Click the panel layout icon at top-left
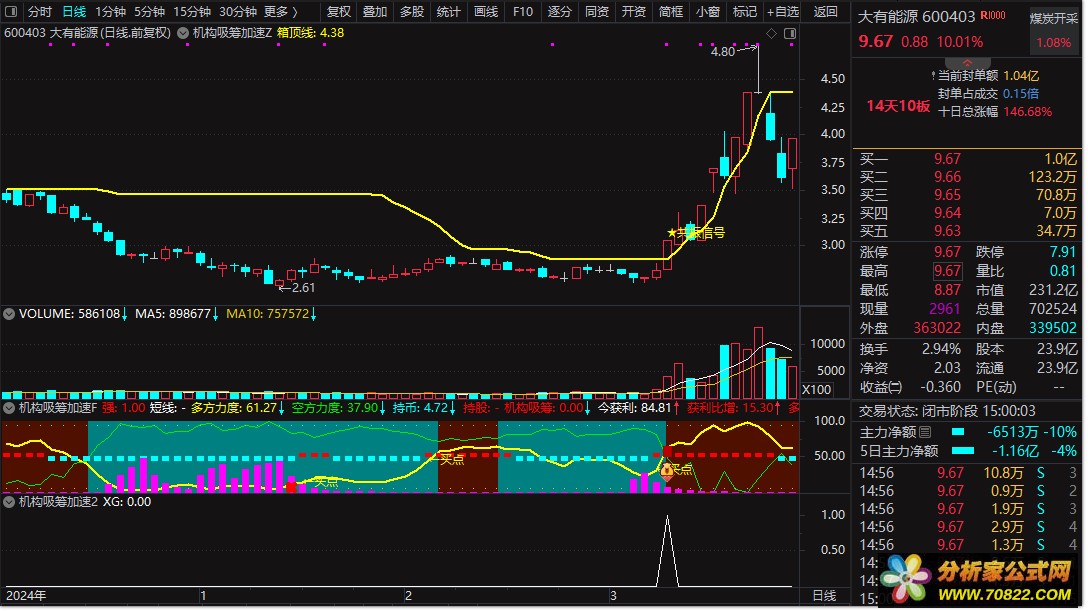1088x611 pixels. pyautogui.click(x=12, y=12)
